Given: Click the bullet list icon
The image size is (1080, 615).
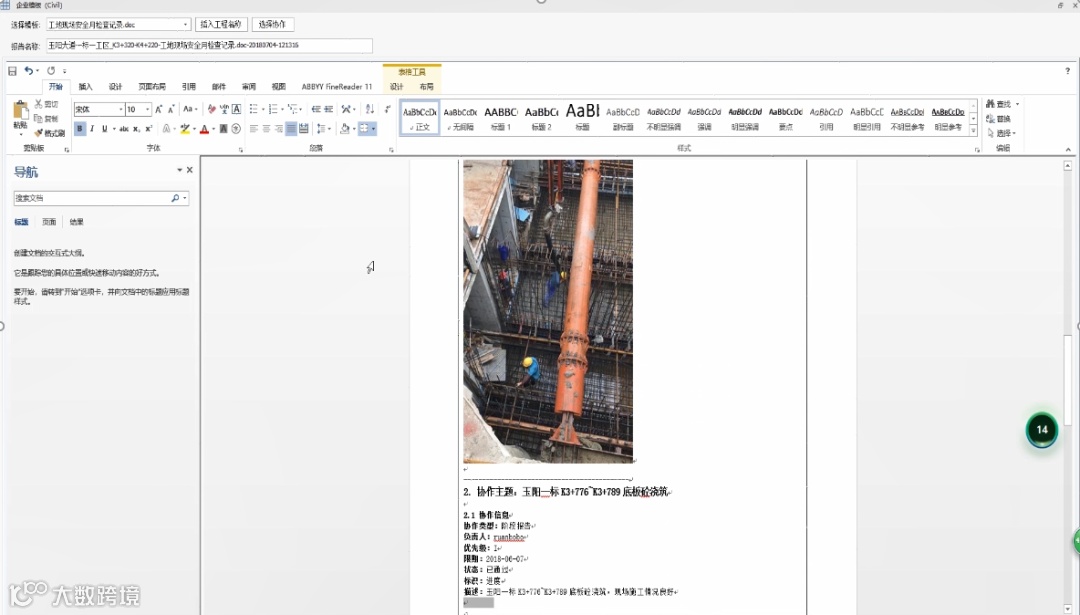Looking at the screenshot, I should tap(253, 109).
